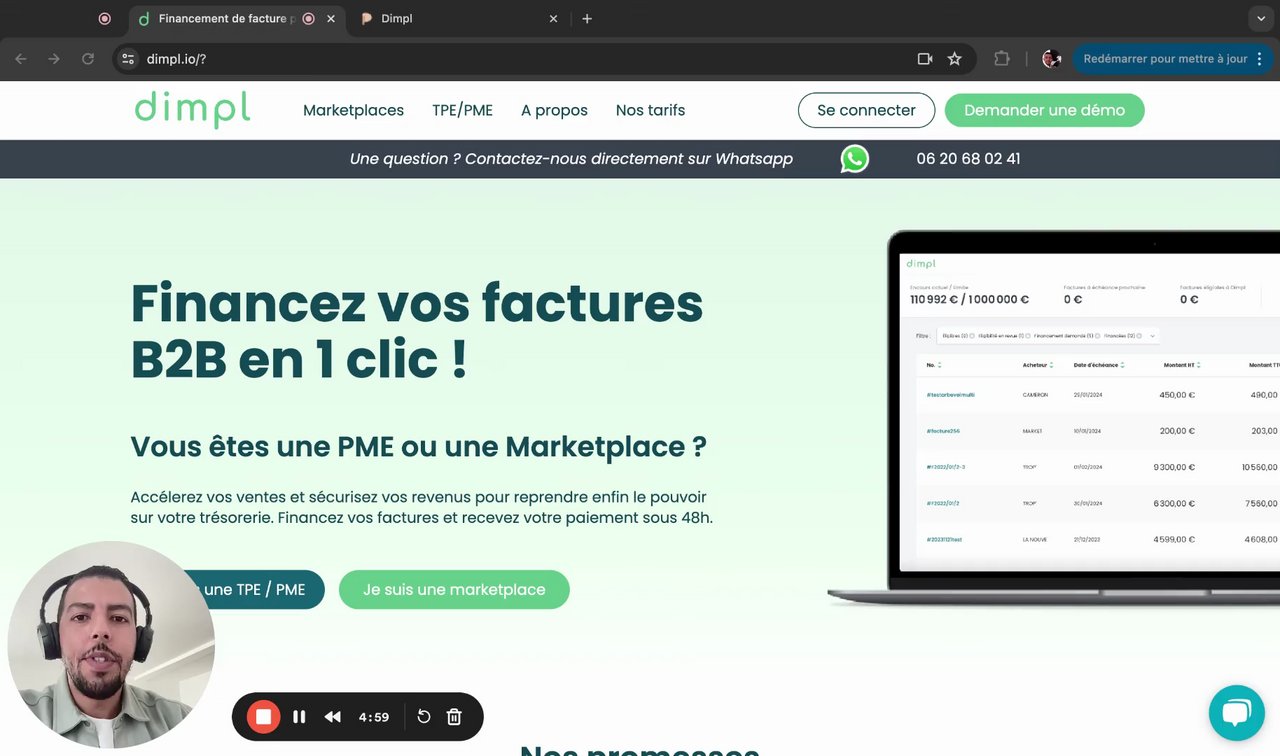This screenshot has width=1280, height=756.
Task: Open the browser extensions puzzle icon
Action: [1001, 59]
